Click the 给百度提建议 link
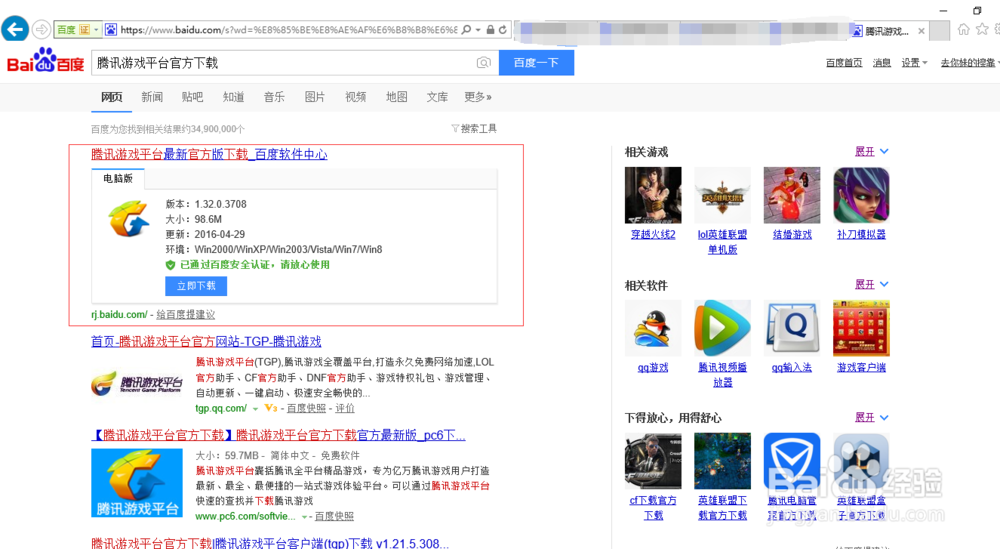 pos(186,314)
